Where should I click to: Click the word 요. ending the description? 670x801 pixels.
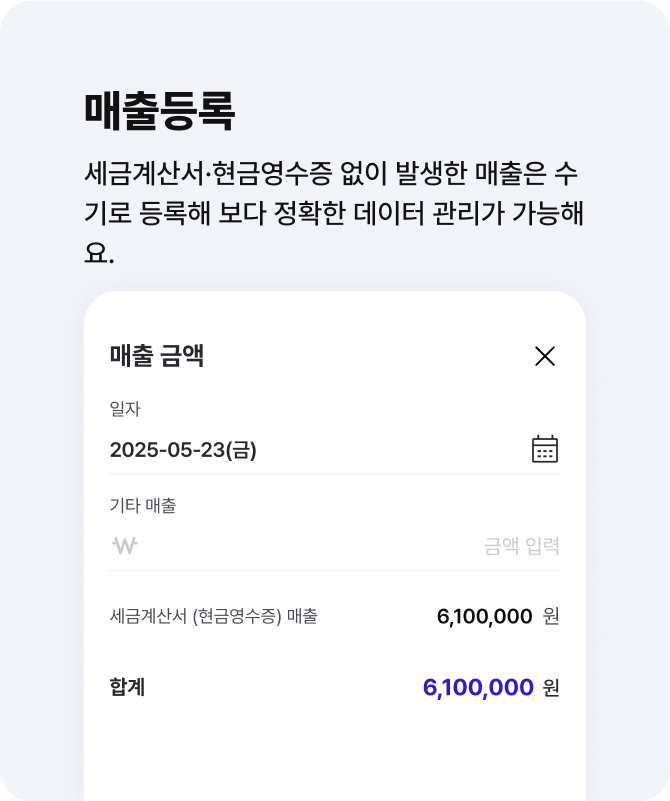(x=99, y=253)
